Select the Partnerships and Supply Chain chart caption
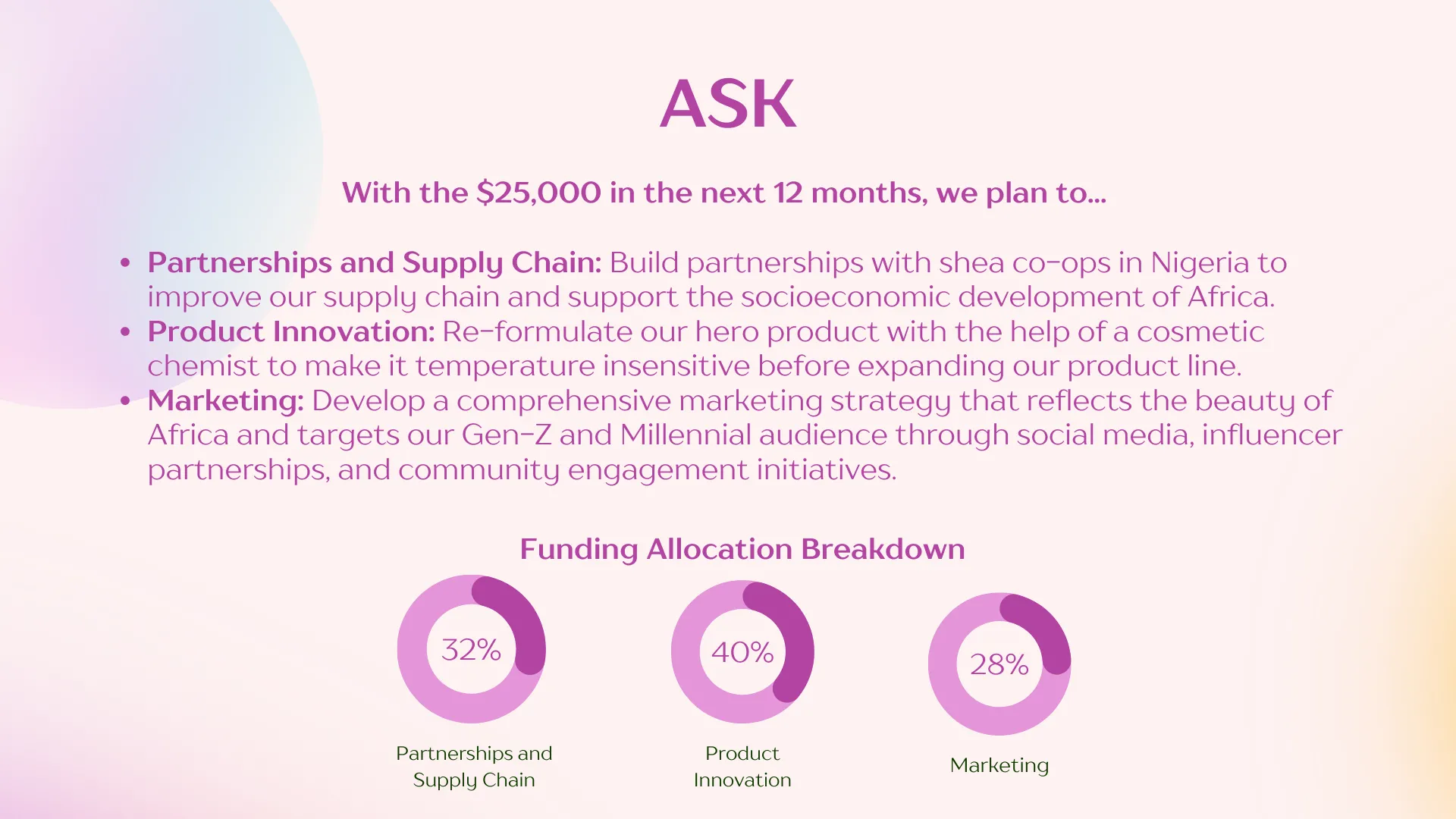Viewport: 1456px width, 819px height. pos(474,766)
